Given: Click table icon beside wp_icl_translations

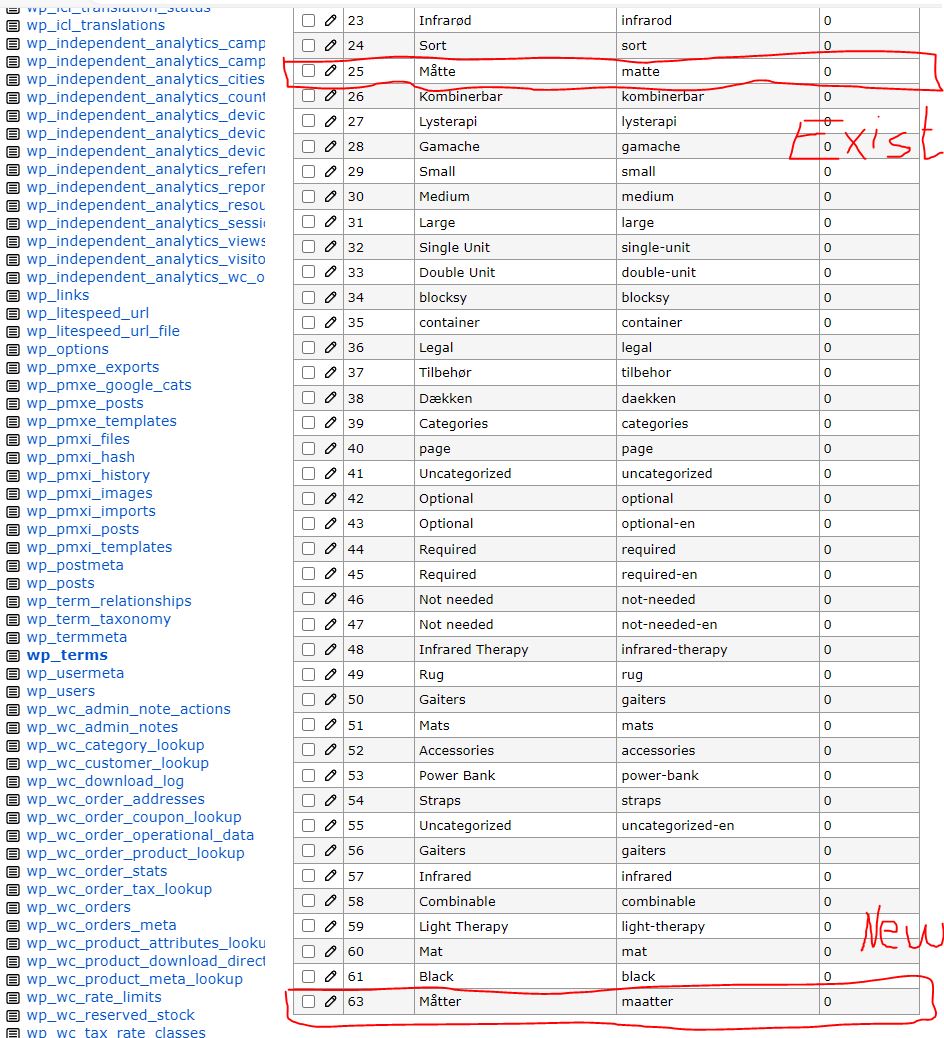Looking at the screenshot, I should [x=13, y=26].
